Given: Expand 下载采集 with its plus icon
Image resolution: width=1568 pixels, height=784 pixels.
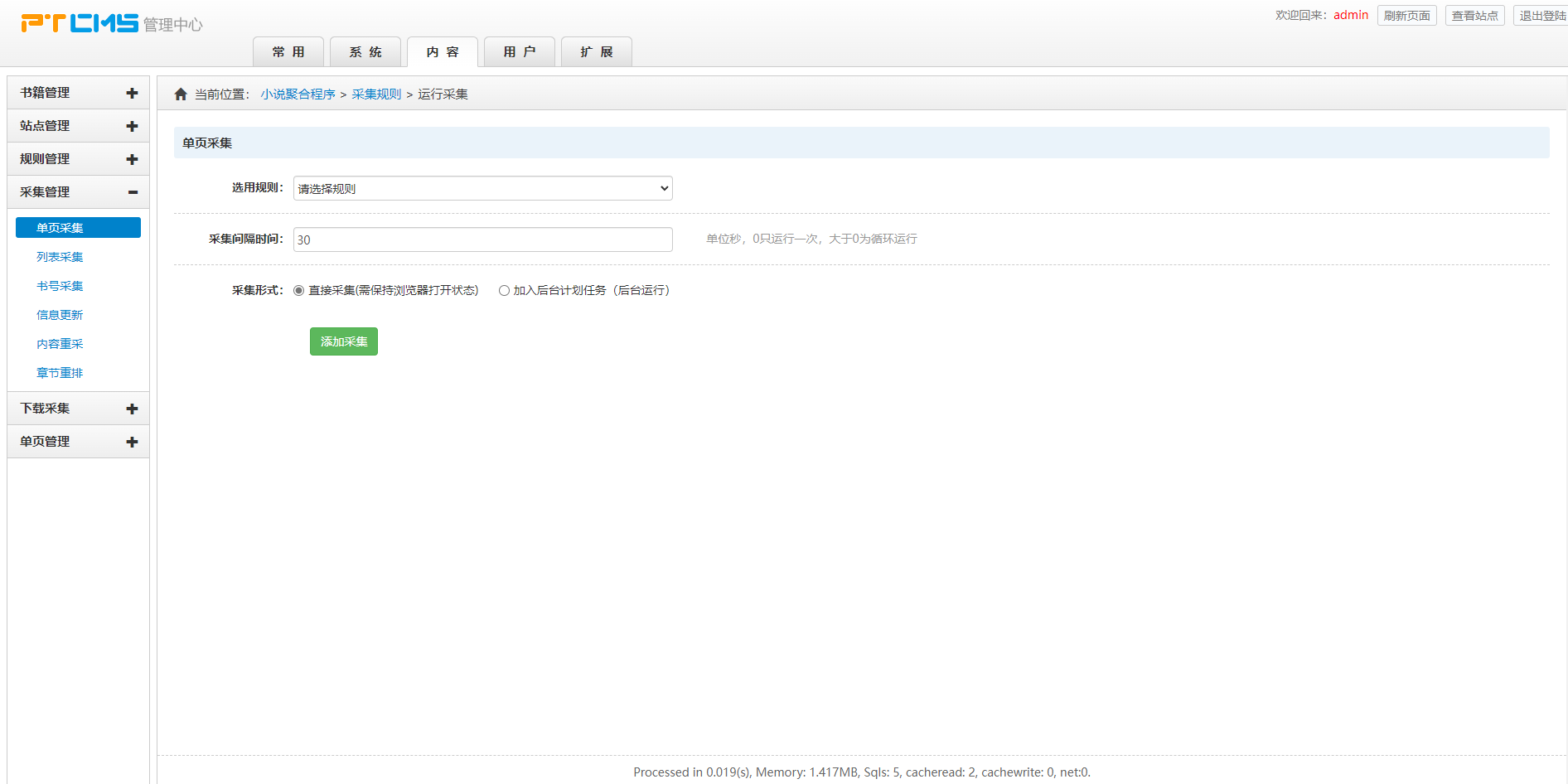Looking at the screenshot, I should tap(132, 409).
